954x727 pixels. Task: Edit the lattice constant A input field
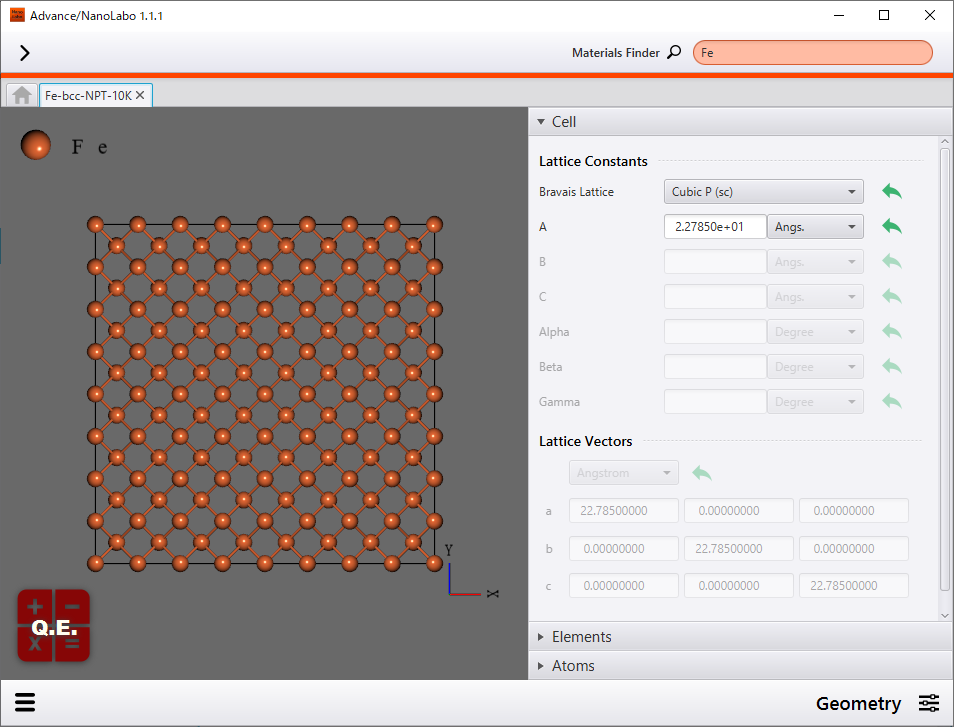715,227
